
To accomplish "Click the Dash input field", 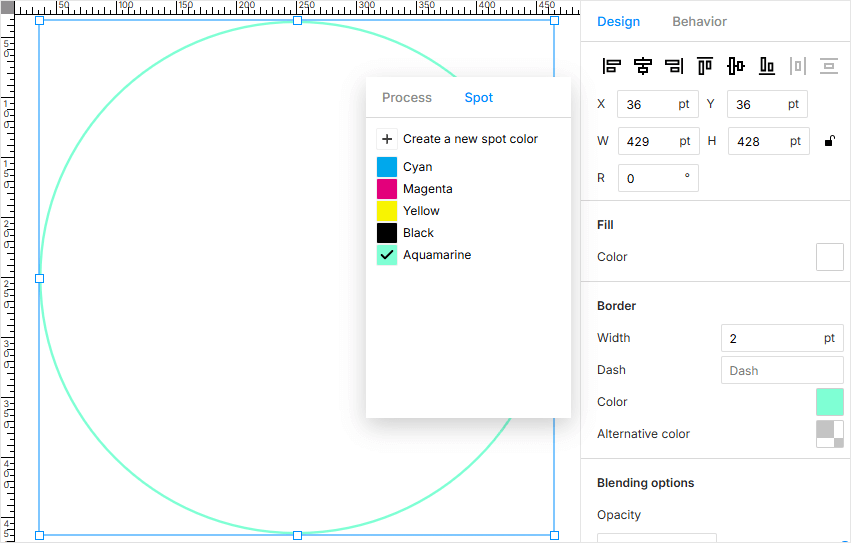I will coord(782,370).
